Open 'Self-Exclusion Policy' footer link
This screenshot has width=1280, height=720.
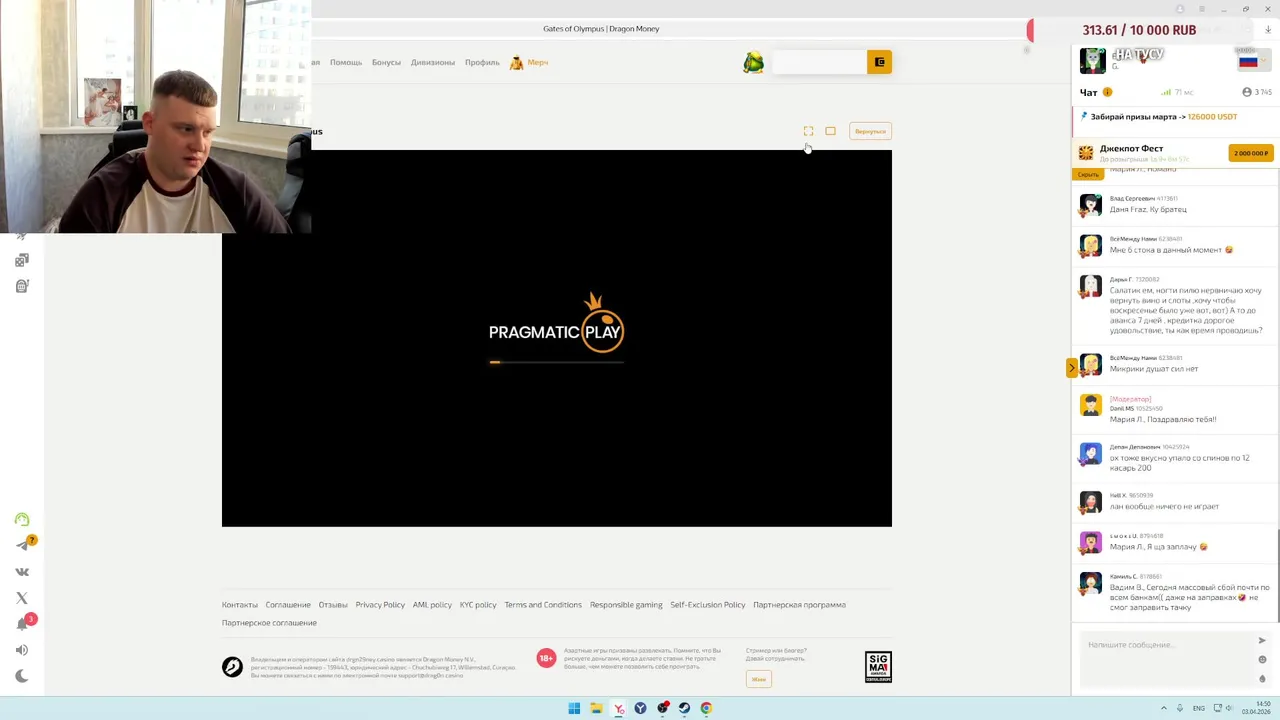[708, 605]
